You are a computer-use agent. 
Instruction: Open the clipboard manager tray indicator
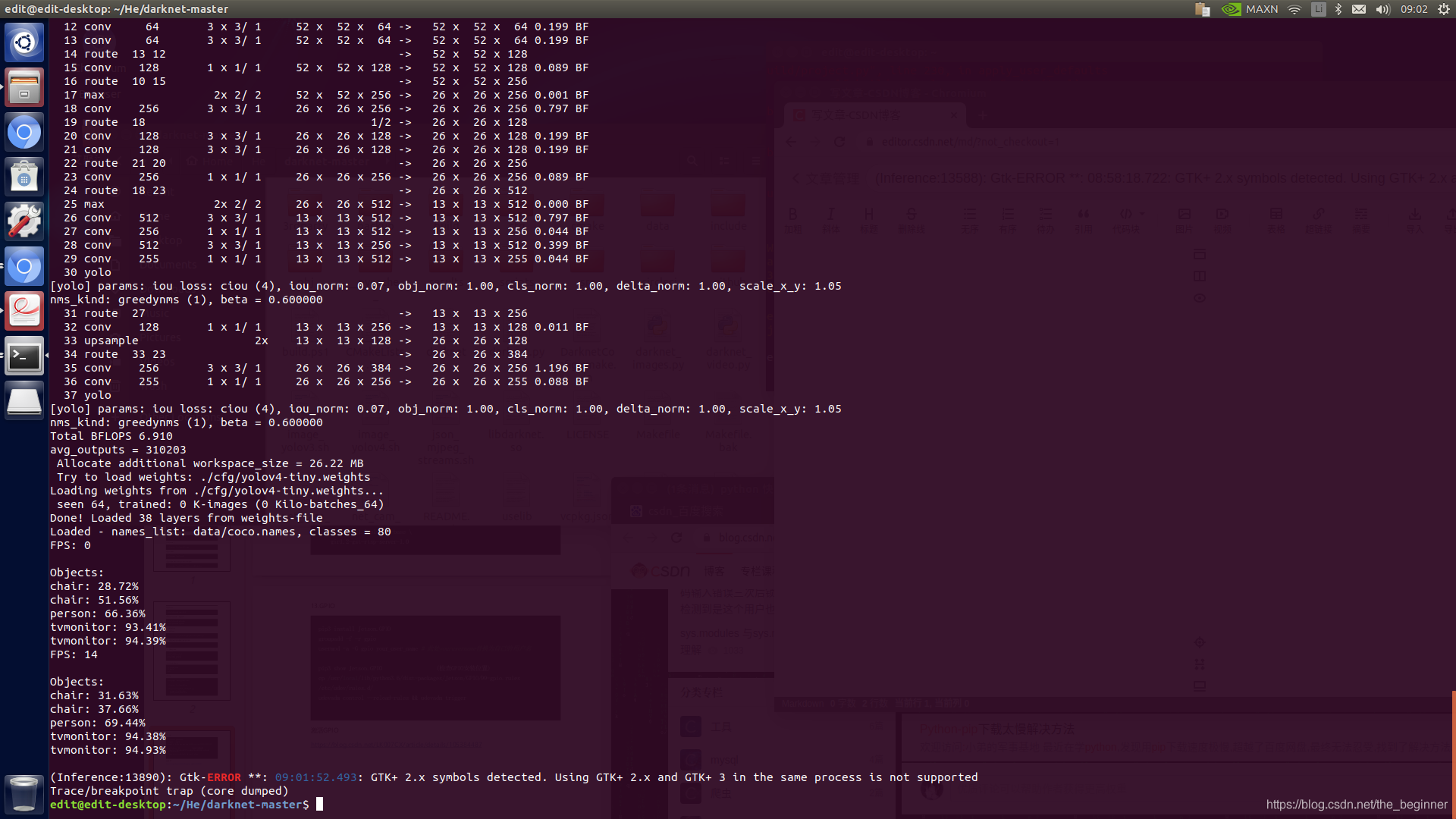pyautogui.click(x=1202, y=9)
